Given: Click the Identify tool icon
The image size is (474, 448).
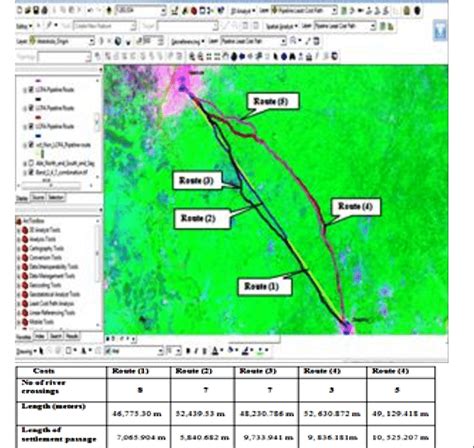Looking at the screenshot, I should coord(284,57).
